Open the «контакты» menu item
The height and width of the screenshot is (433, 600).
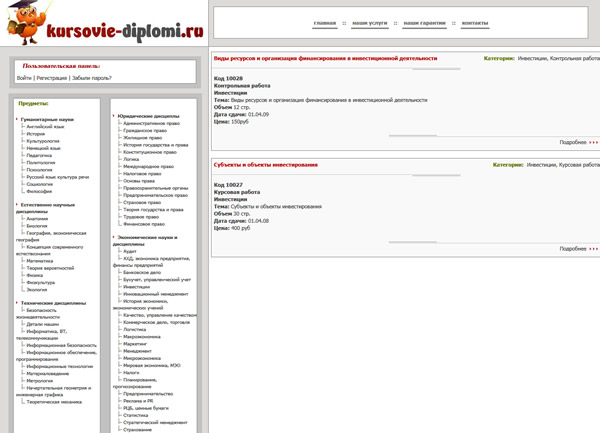(x=475, y=23)
